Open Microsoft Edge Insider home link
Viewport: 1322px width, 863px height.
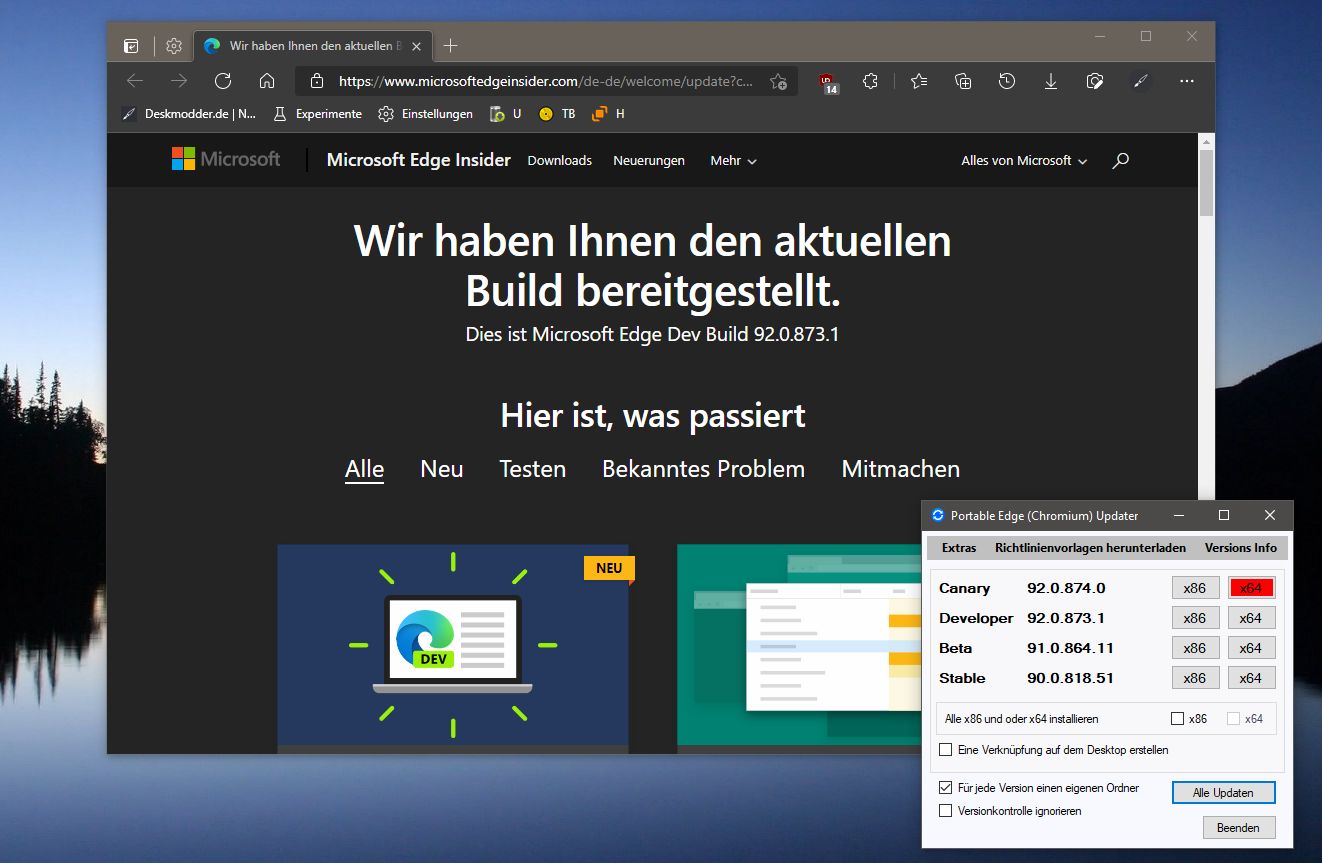tap(418, 160)
